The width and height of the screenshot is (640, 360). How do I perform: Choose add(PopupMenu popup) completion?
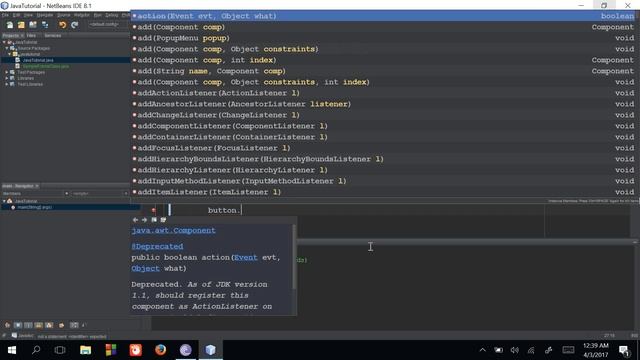pyautogui.click(x=383, y=38)
